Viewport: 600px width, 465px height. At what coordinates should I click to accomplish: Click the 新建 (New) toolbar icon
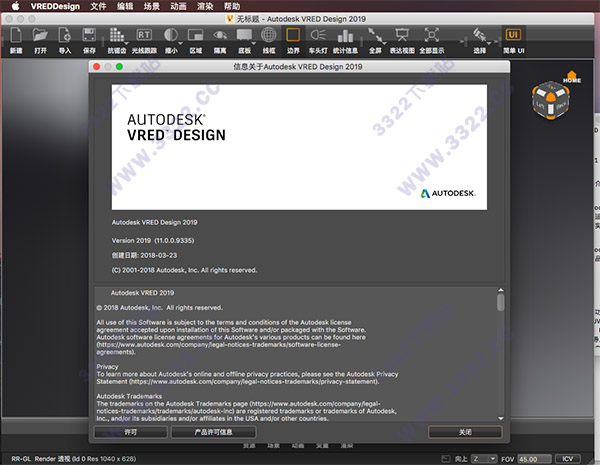[x=15, y=36]
